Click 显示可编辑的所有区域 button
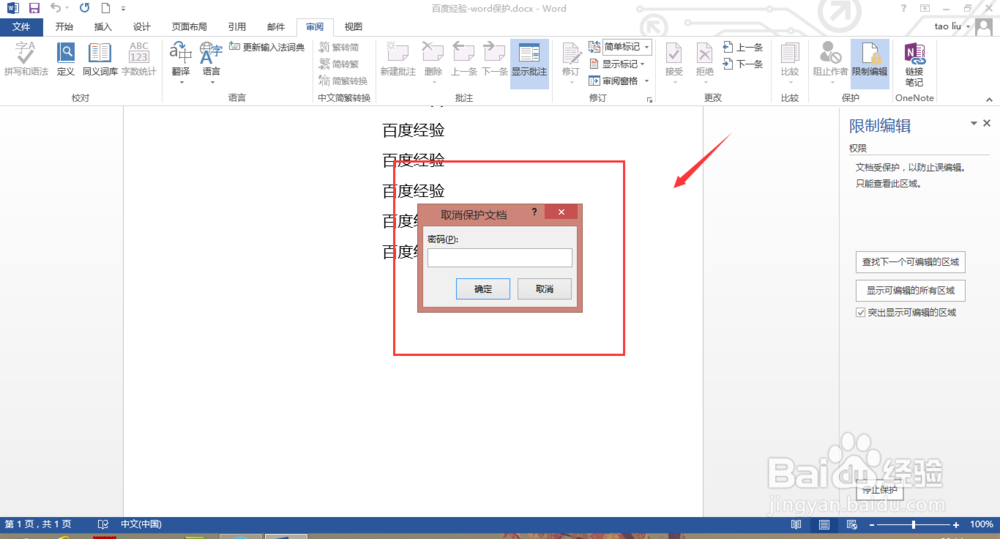The height and width of the screenshot is (539, 1000). pos(910,290)
